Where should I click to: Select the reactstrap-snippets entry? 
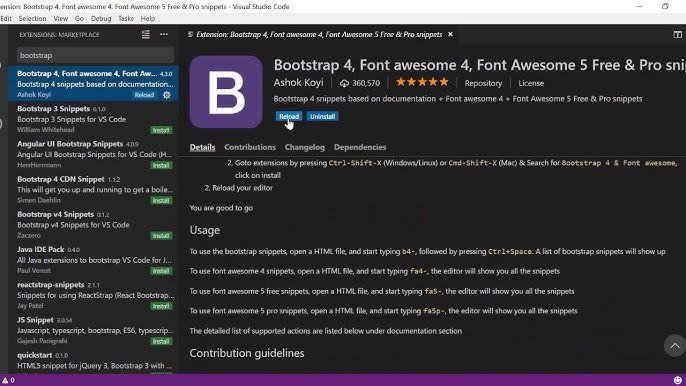94,295
